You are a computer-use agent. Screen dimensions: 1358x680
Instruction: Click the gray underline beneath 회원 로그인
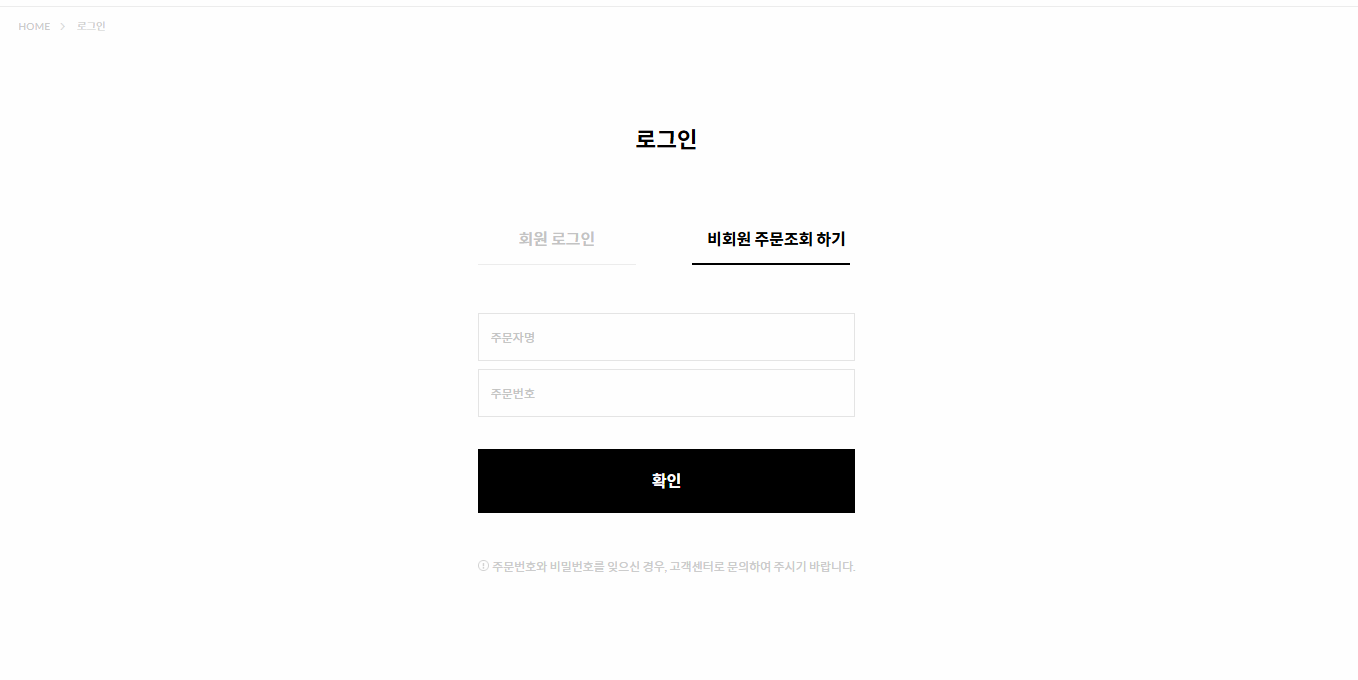coord(557,264)
